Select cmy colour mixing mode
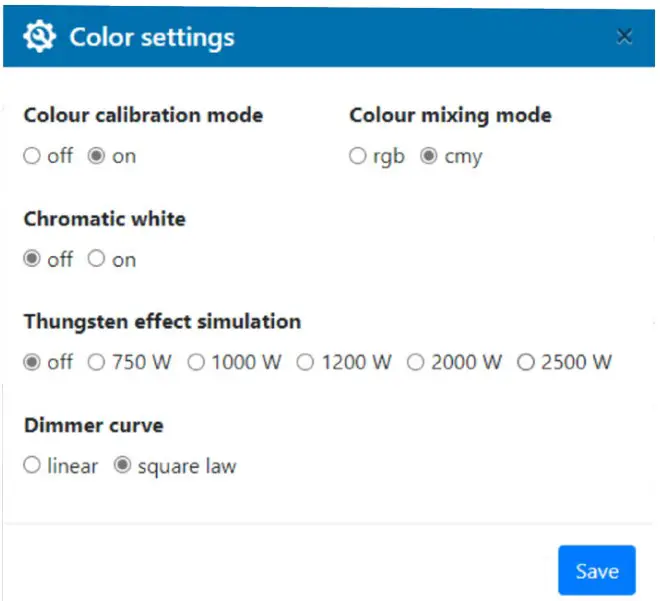 click(428, 156)
